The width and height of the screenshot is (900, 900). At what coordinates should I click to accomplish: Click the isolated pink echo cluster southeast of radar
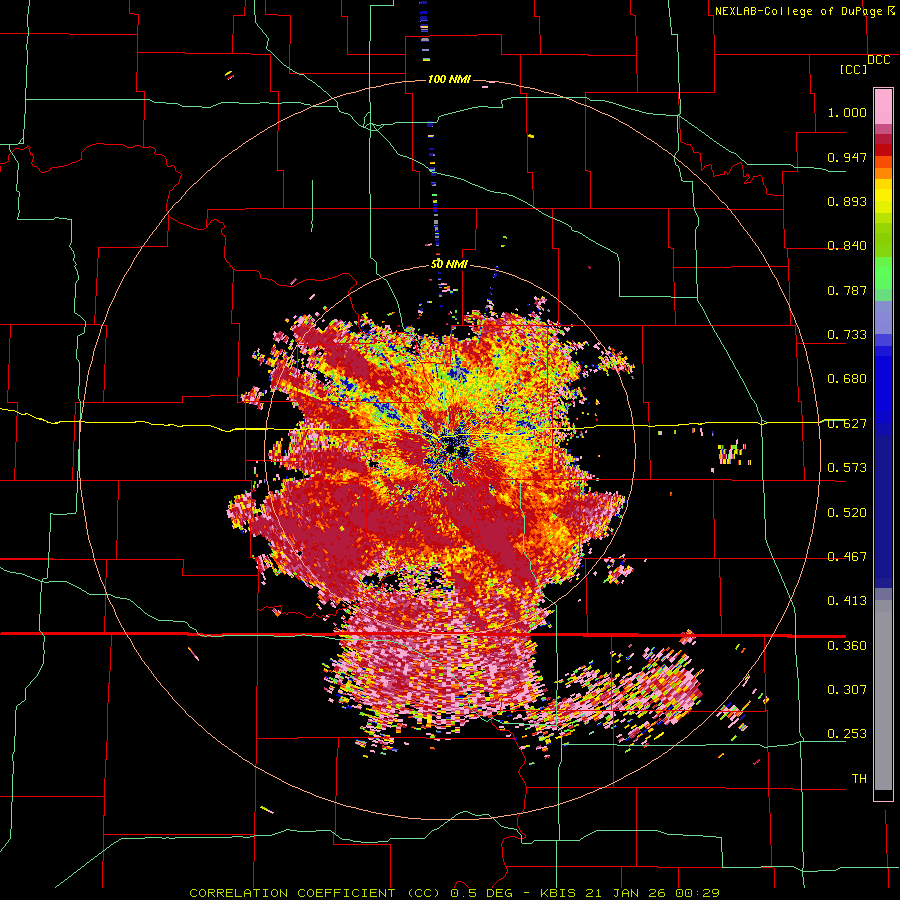click(x=669, y=686)
